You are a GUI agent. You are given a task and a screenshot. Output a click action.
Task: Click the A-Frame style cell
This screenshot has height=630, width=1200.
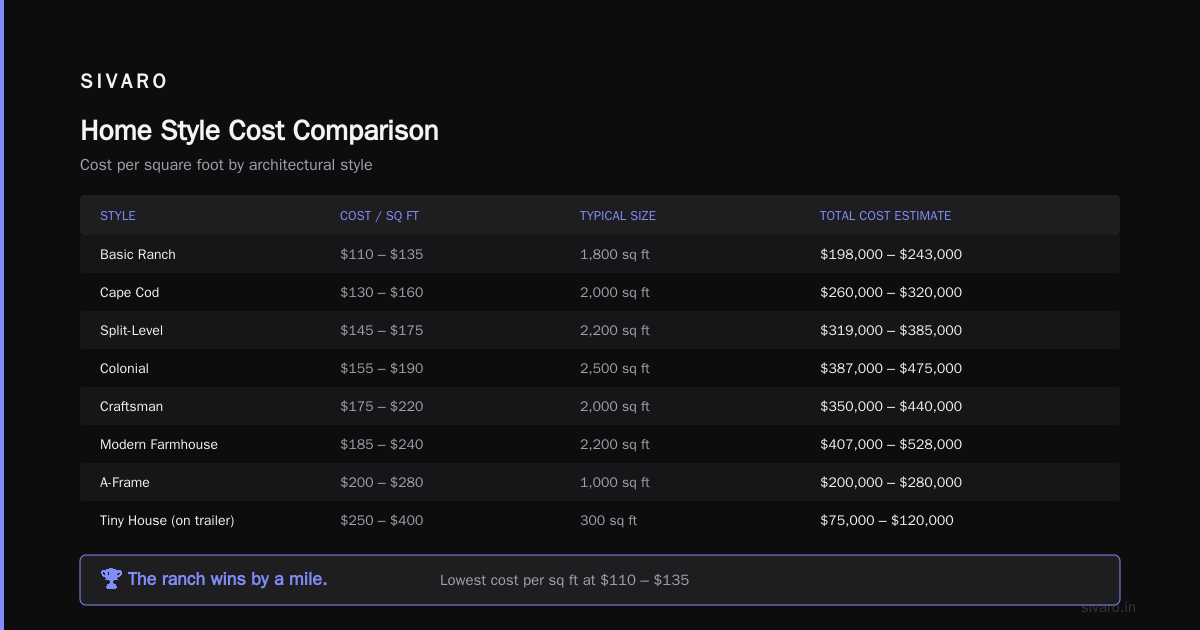coord(125,482)
